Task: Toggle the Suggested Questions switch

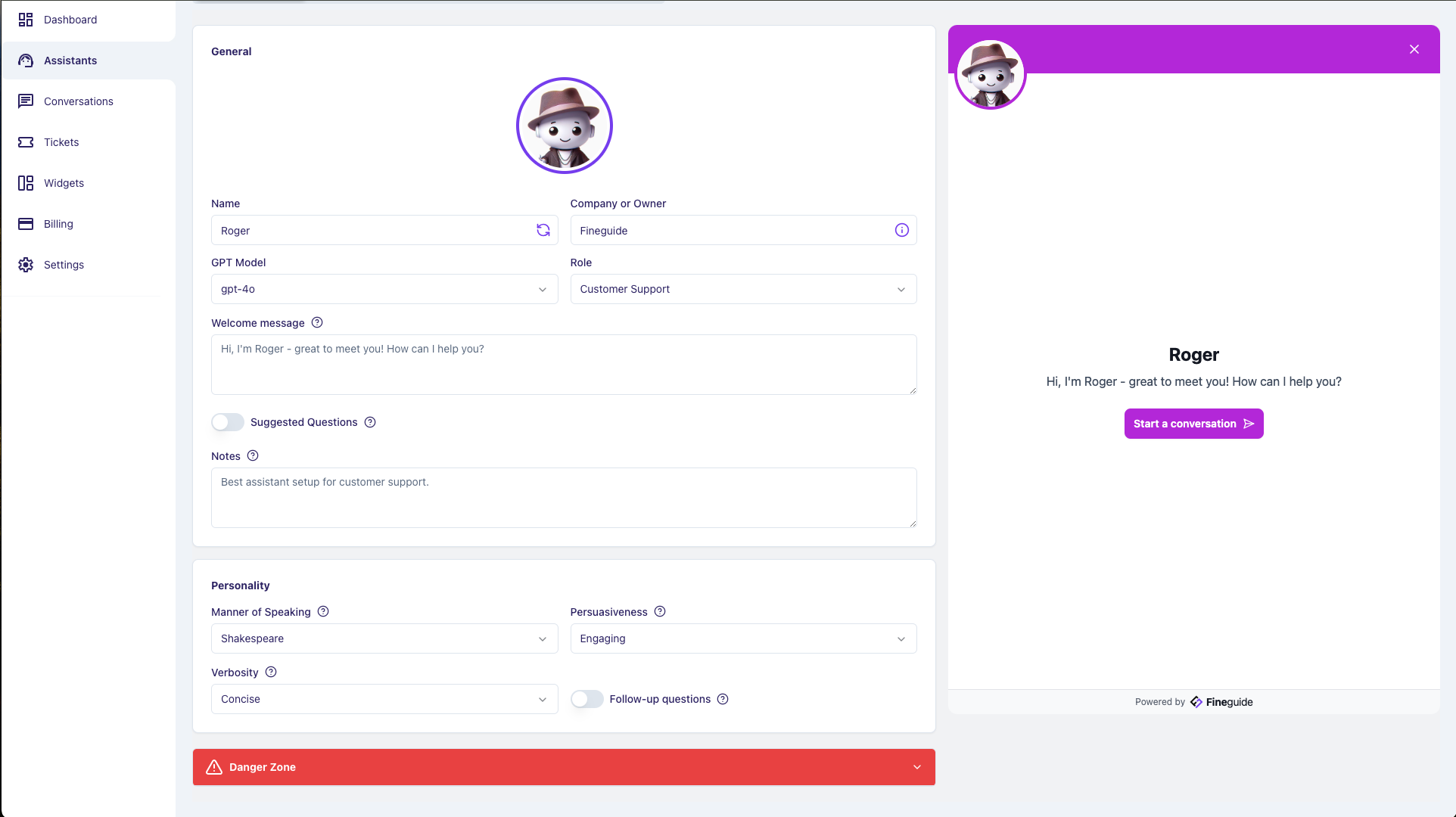Action: (x=226, y=421)
